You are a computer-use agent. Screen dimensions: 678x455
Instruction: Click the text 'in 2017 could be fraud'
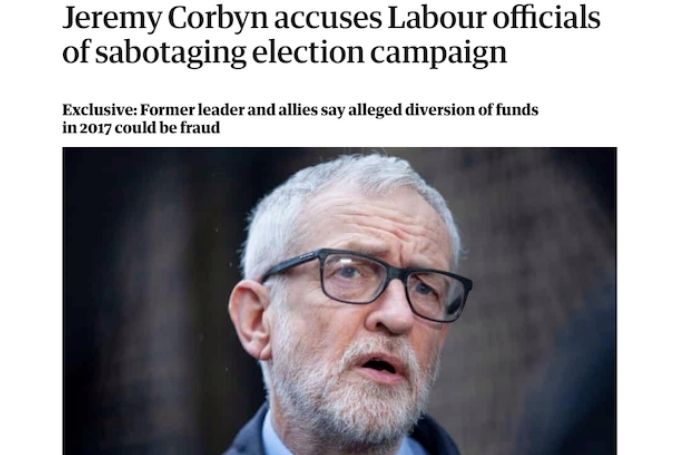point(141,128)
